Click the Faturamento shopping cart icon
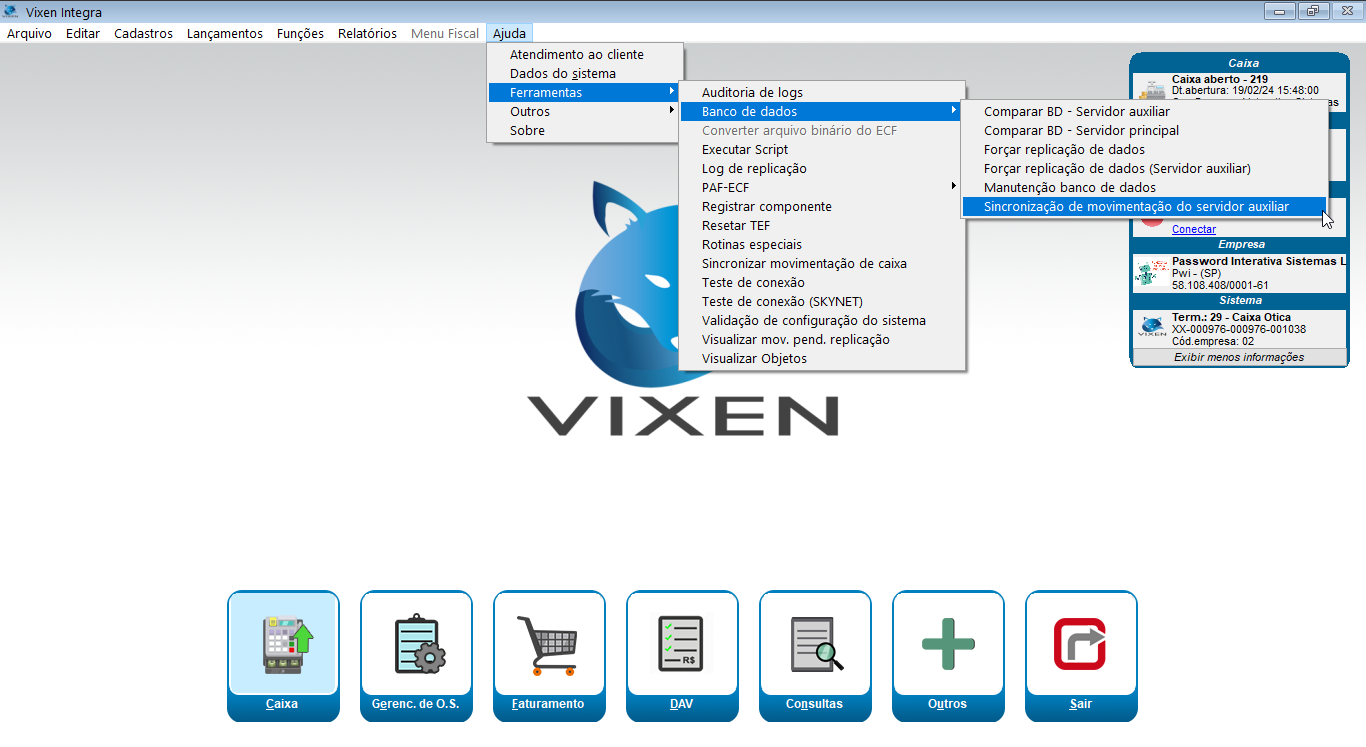This screenshot has width=1366, height=747. [549, 645]
